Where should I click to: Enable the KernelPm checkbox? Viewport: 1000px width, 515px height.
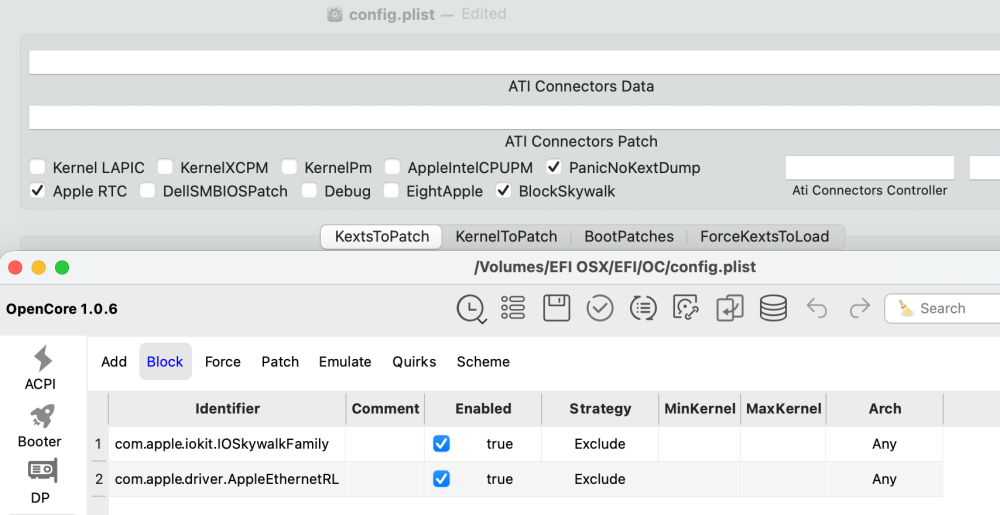click(x=290, y=167)
